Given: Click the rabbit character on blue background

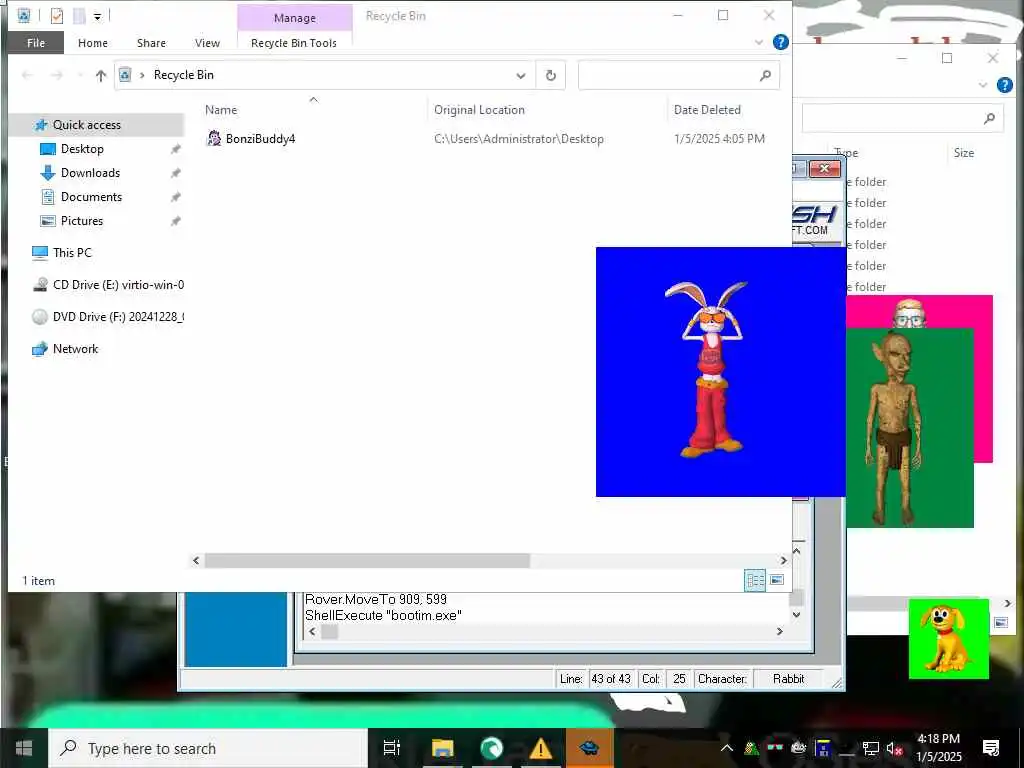Looking at the screenshot, I should click(711, 370).
